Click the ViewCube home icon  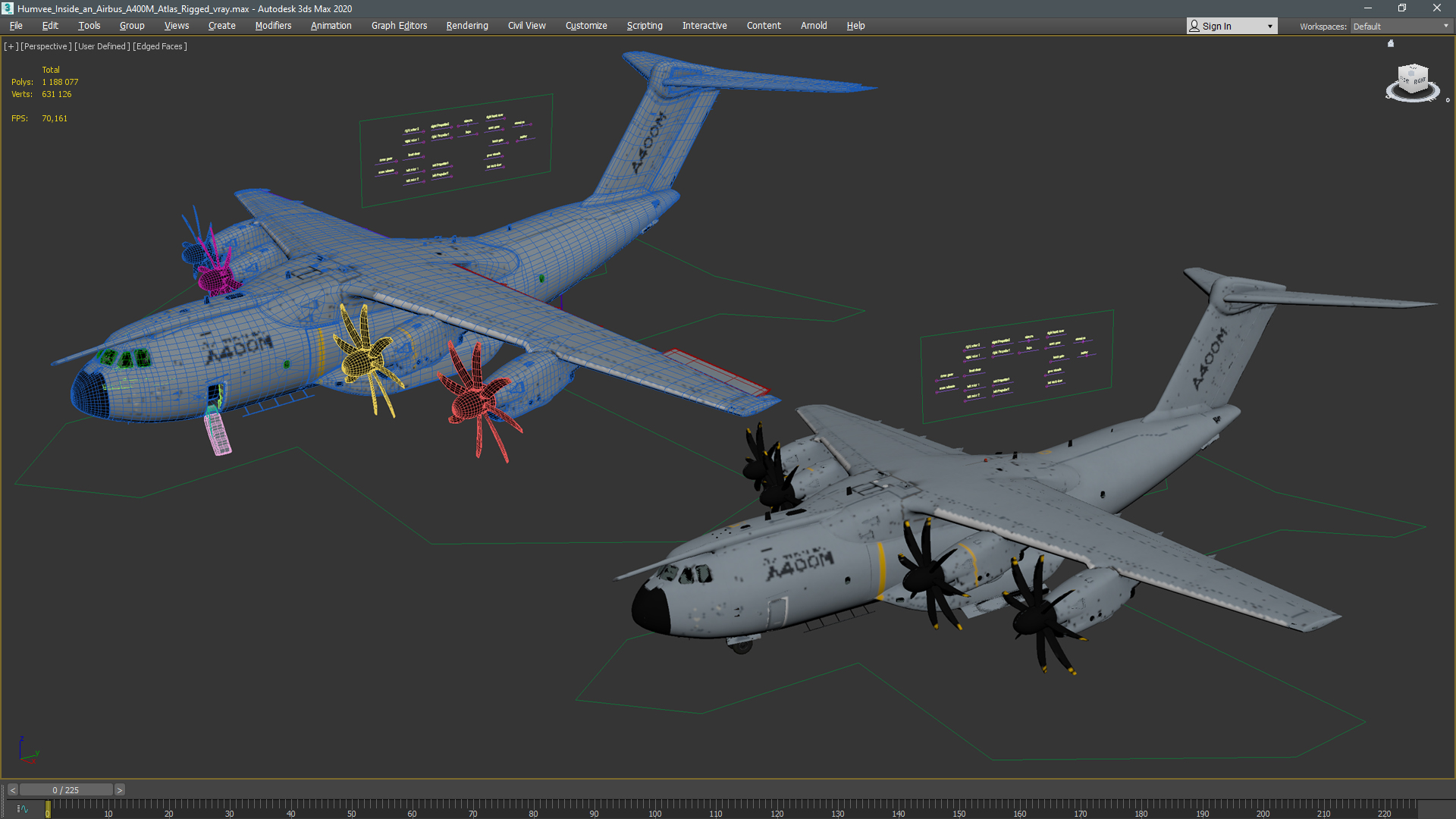(1391, 43)
